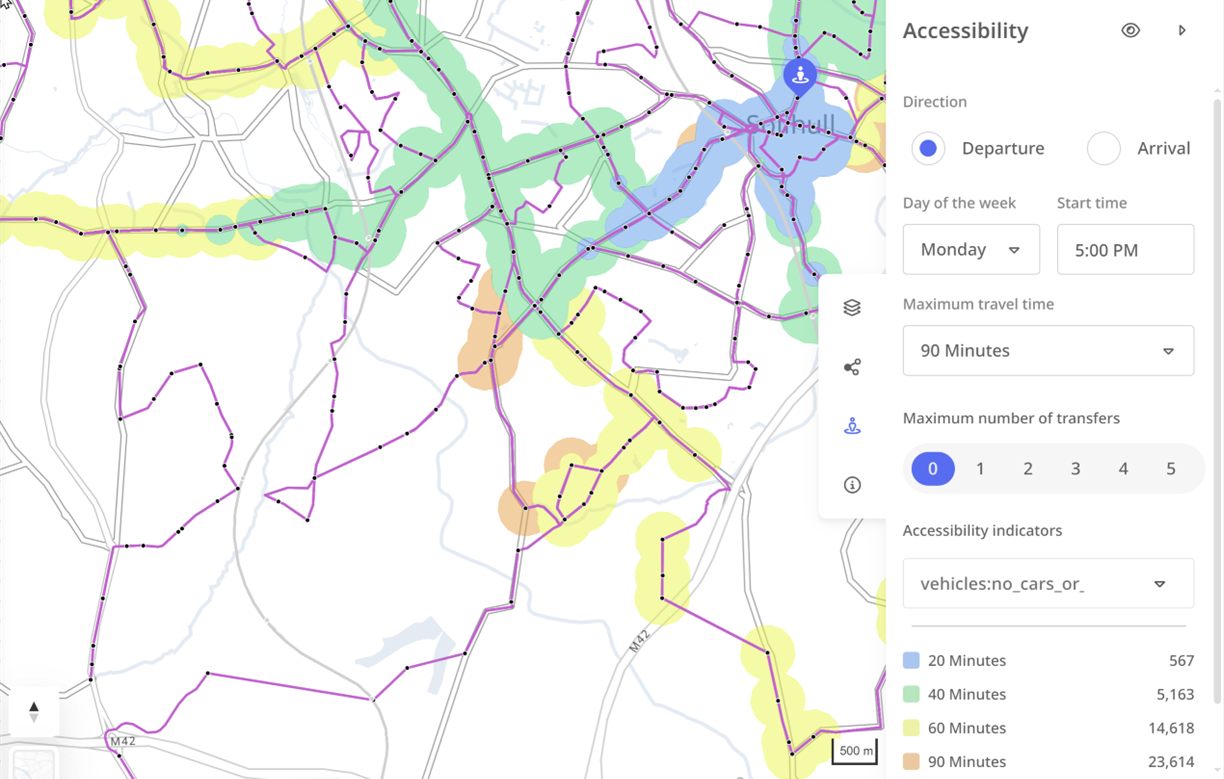
Task: Open the map layers panel icon
Action: (x=852, y=307)
